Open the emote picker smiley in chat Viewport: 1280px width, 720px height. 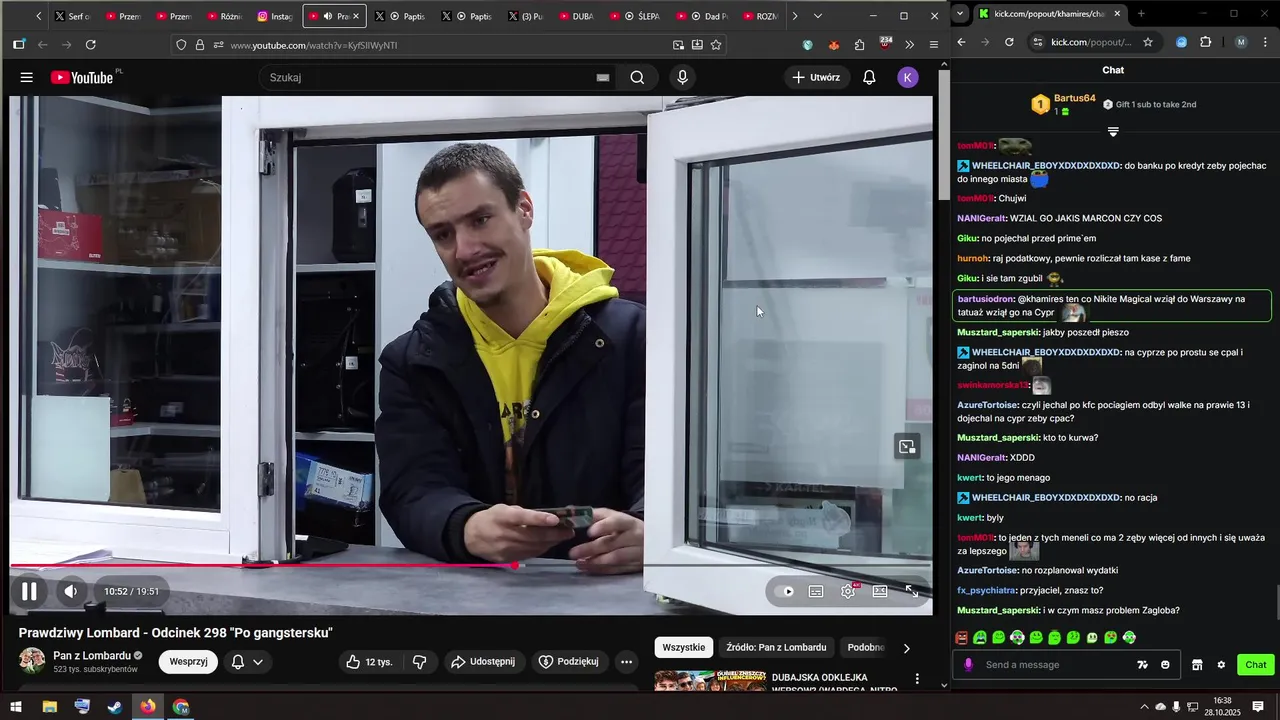tap(1165, 665)
